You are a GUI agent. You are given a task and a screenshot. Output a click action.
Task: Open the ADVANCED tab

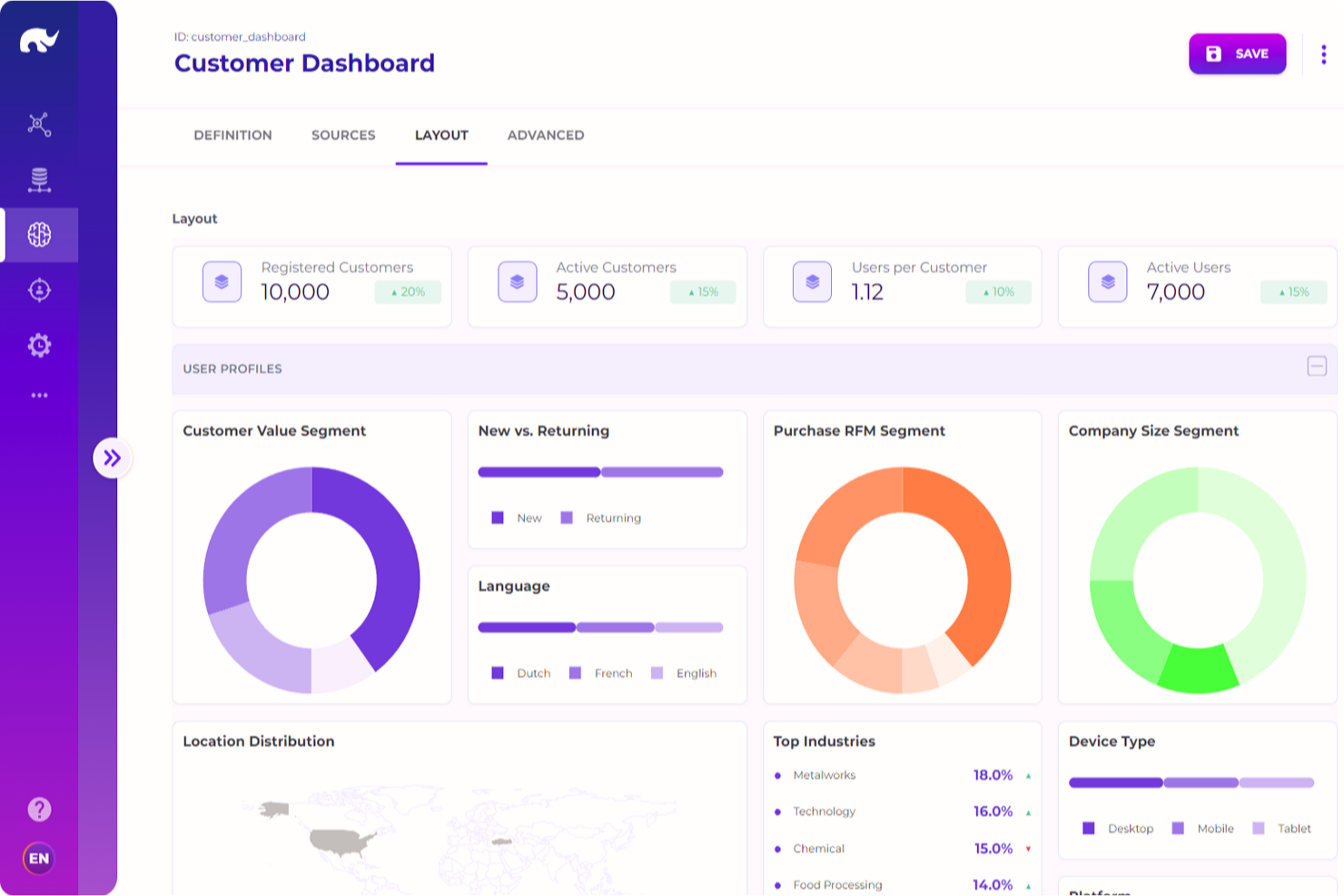coord(545,134)
